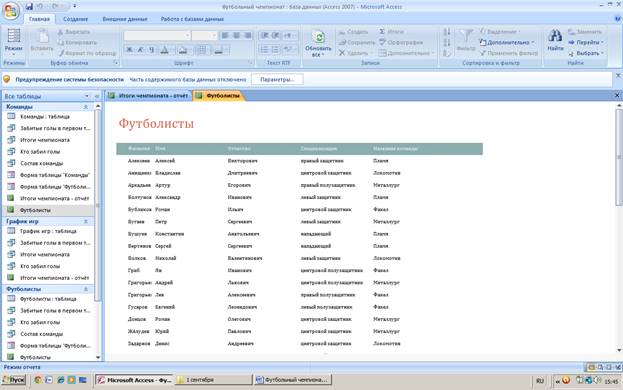Click gridlines icon in Шрифт group
623x390 pixels.
(x=202, y=50)
